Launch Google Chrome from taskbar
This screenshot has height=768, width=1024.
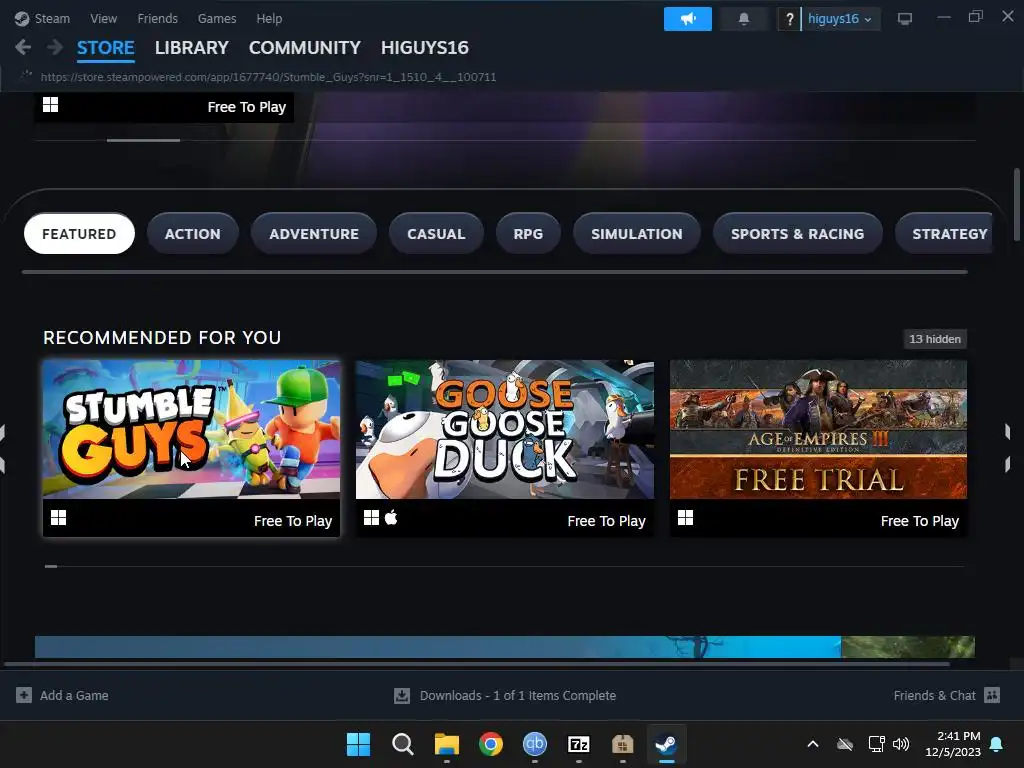tap(490, 744)
